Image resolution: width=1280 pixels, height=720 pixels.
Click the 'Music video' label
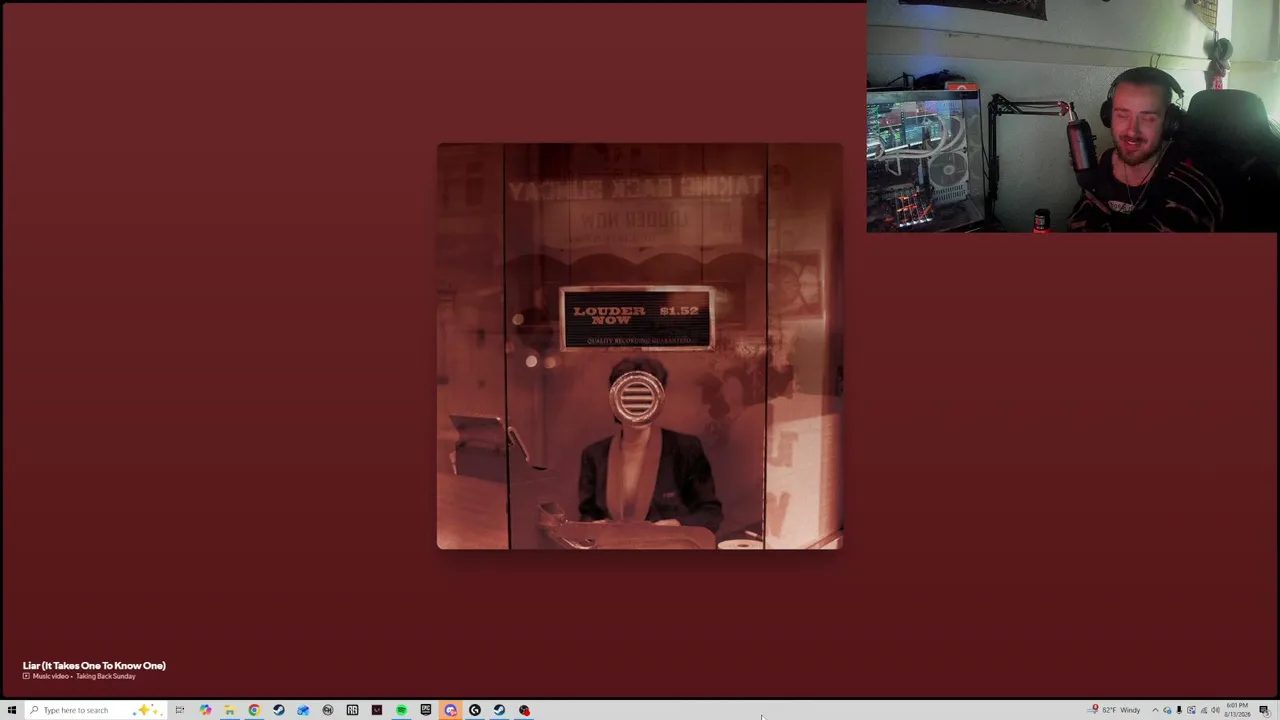pyautogui.click(x=50, y=676)
